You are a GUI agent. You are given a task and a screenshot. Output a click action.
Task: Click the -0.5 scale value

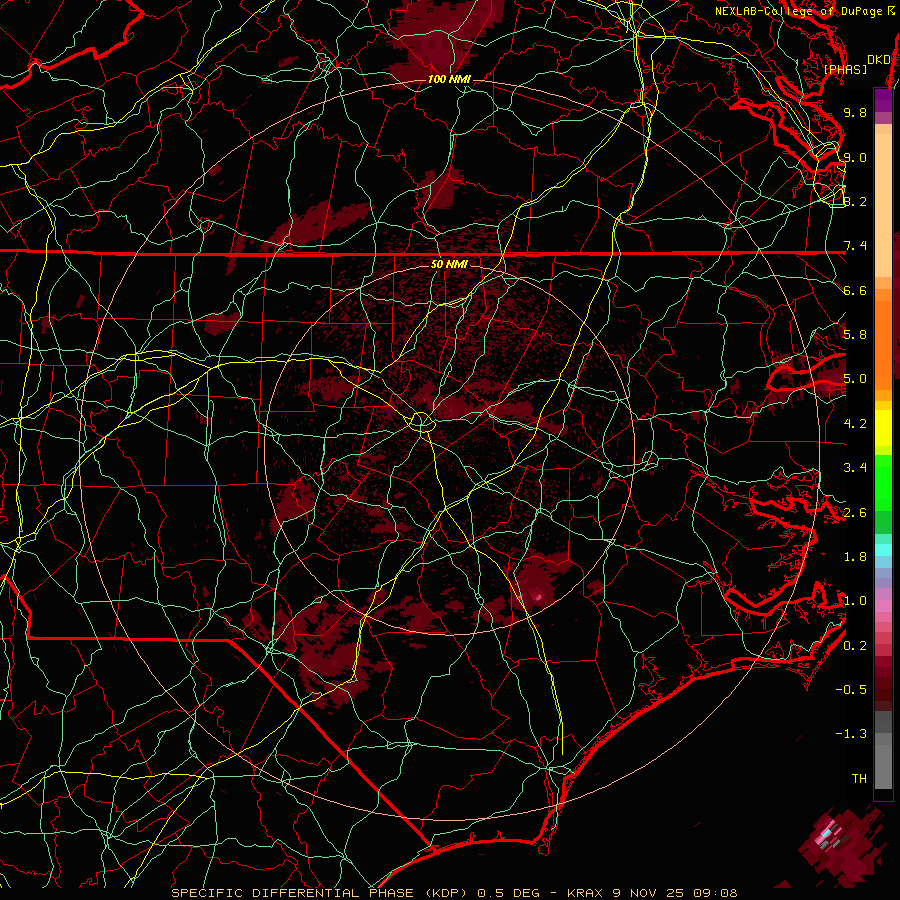point(851,690)
